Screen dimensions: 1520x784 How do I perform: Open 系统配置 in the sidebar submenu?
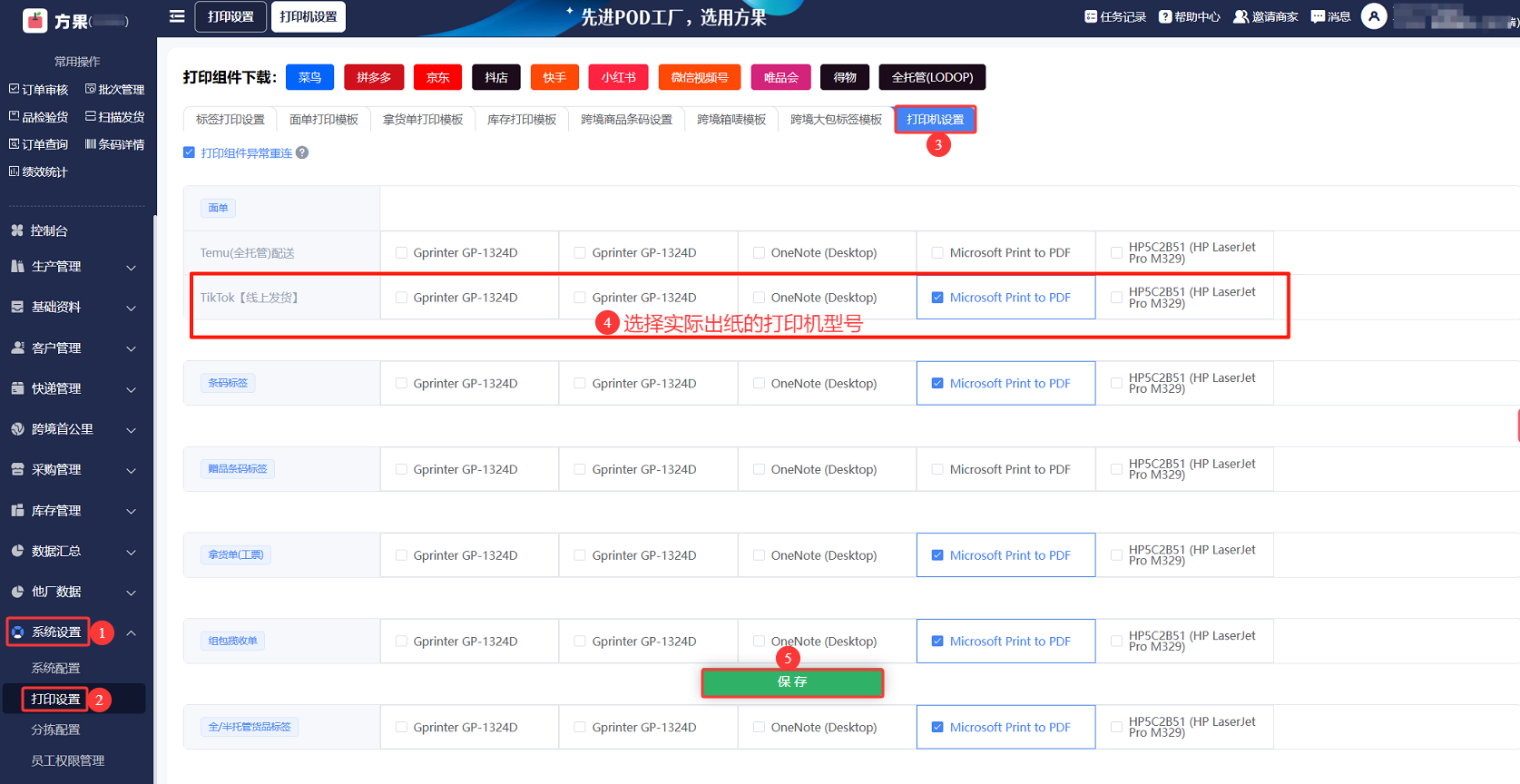coord(56,668)
